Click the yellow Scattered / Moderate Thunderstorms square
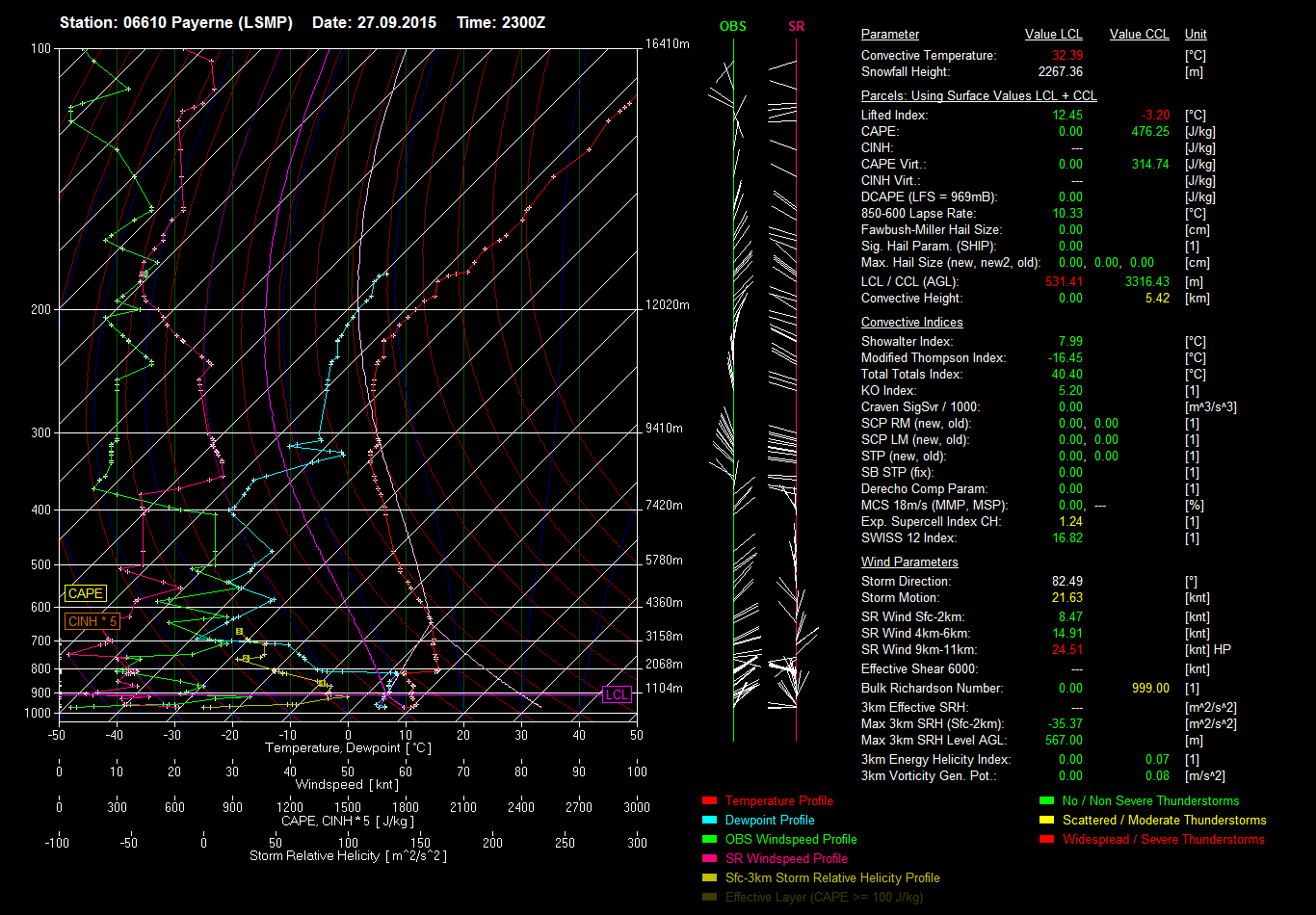 point(1046,821)
